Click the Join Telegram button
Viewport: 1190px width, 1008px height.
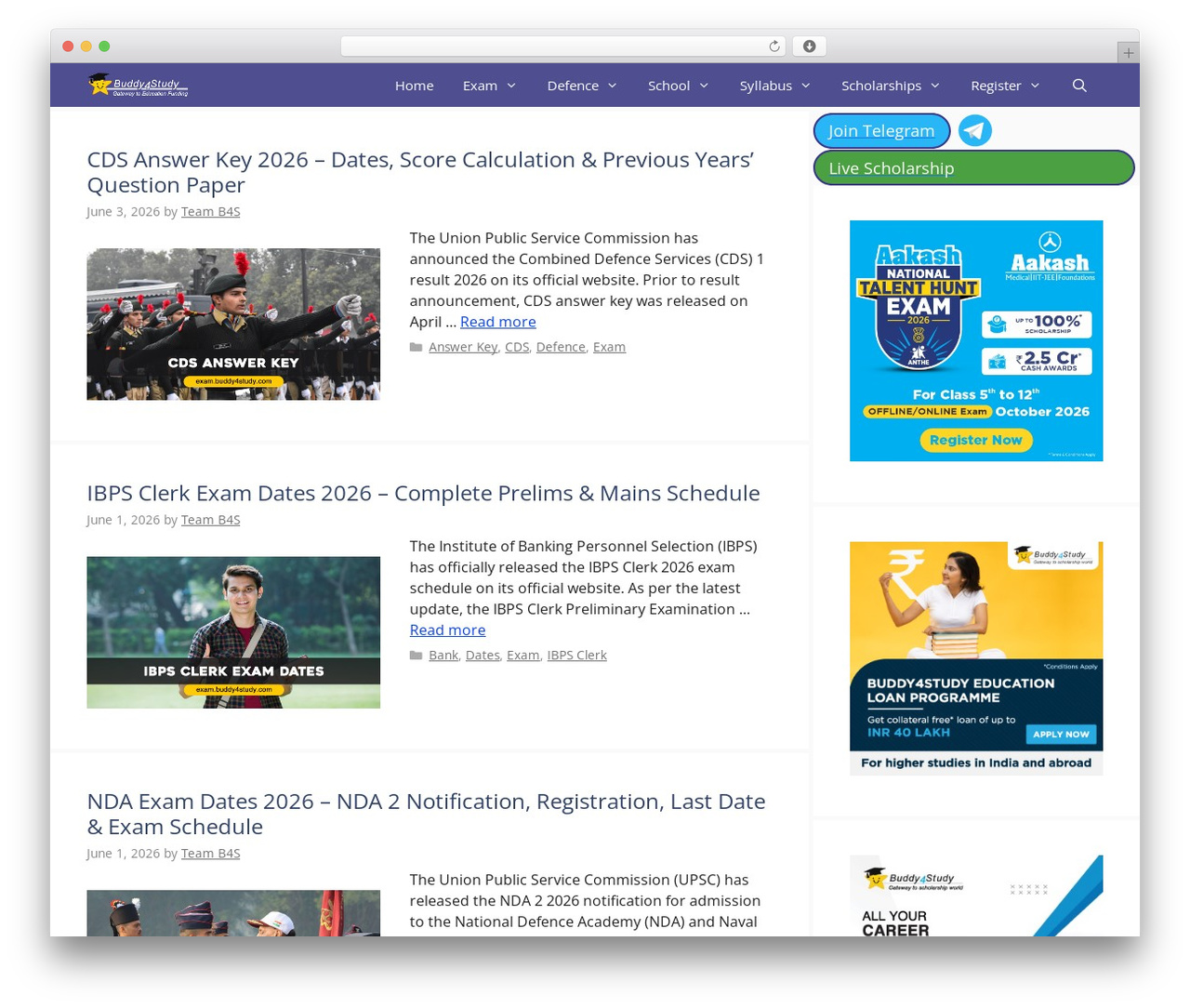(x=881, y=131)
